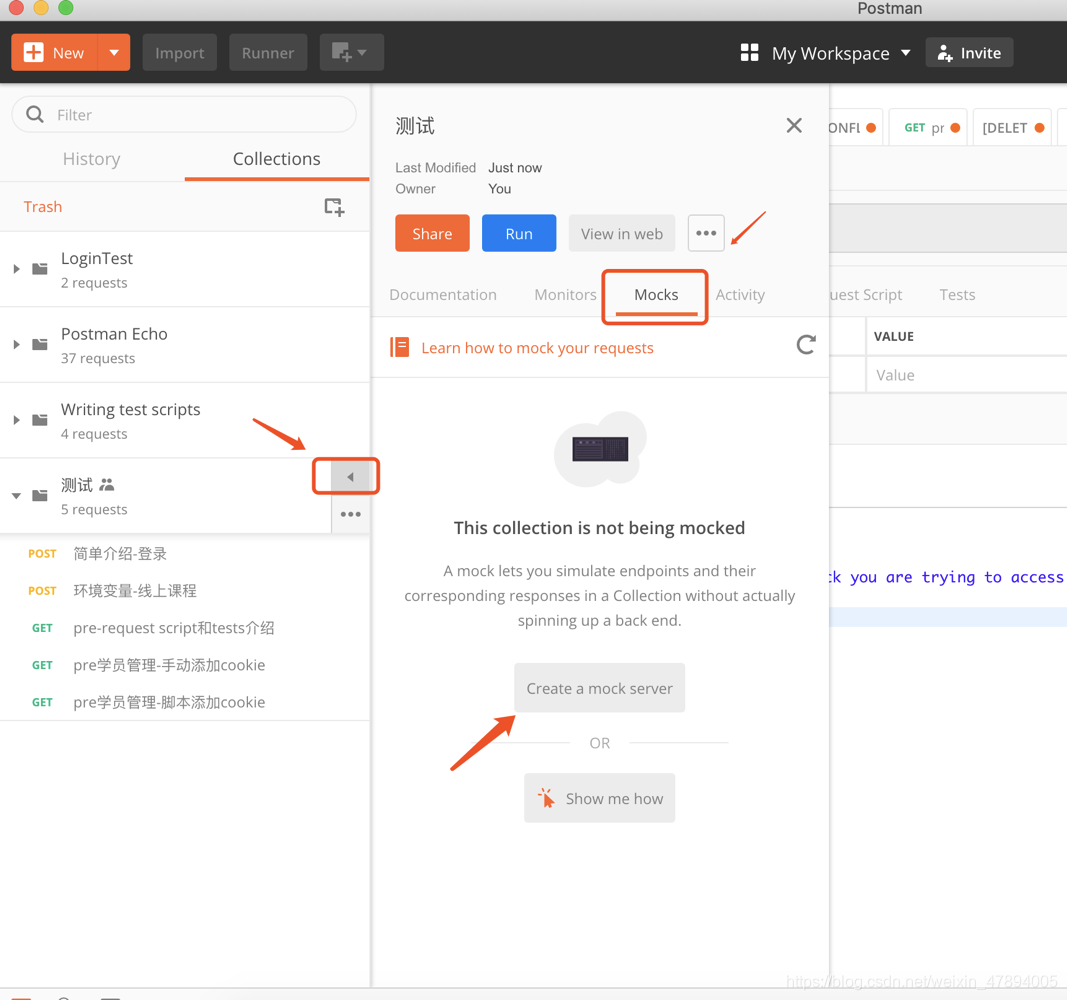Viewport: 1067px width, 1000px height.
Task: Click Create a mock server
Action: (x=600, y=688)
